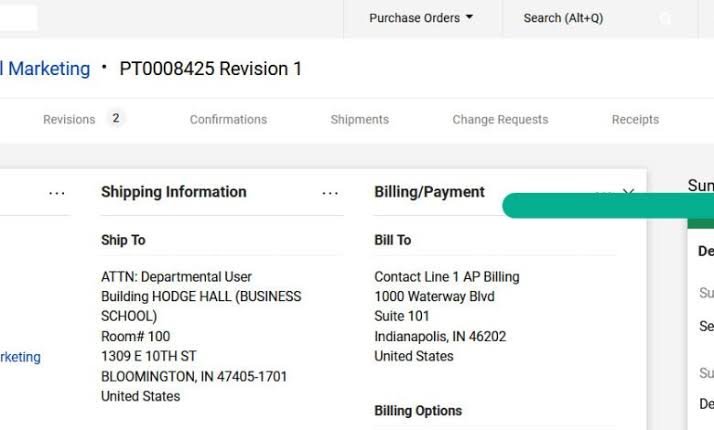Click the Billing/Payment section heading

[x=429, y=192]
